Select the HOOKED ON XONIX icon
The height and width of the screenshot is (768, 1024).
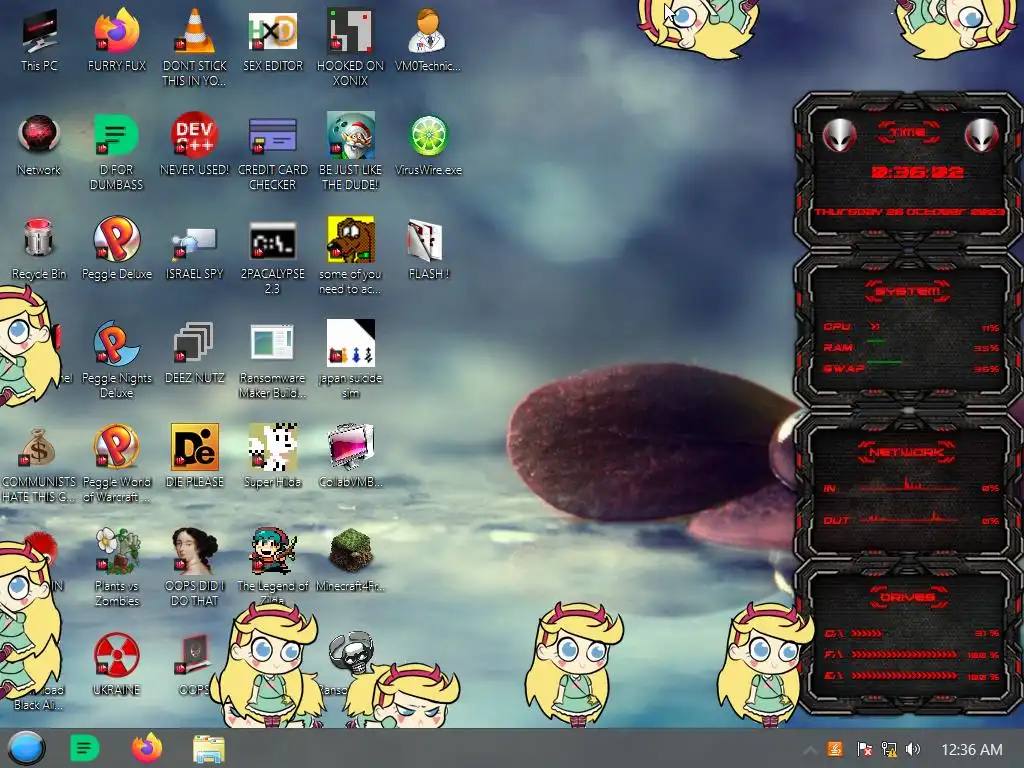[x=351, y=31]
